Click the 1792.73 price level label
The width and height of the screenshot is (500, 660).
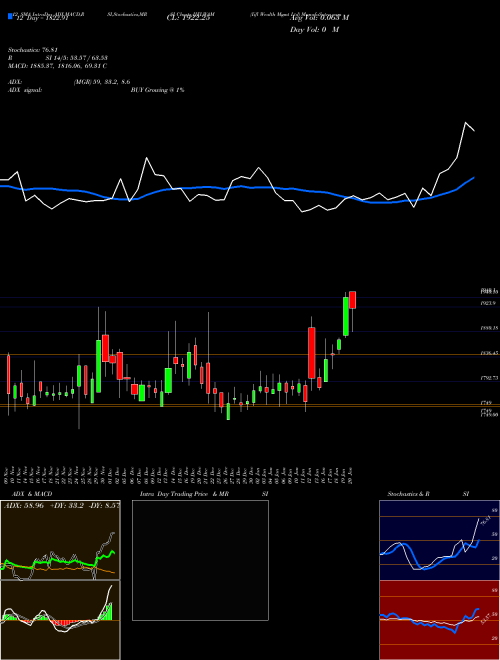(x=489, y=378)
